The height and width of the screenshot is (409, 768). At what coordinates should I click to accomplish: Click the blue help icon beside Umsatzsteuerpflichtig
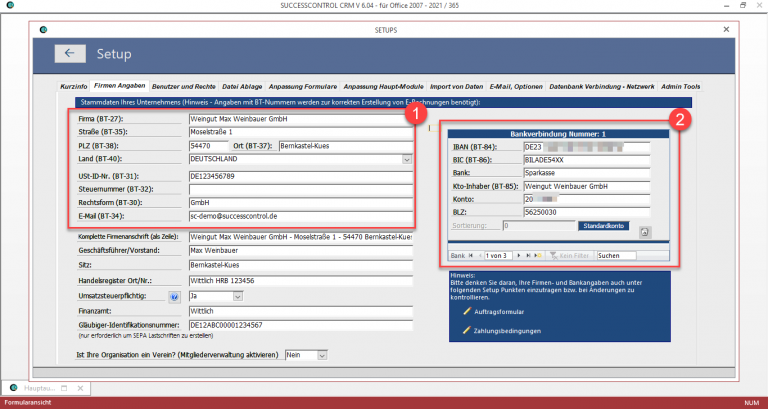(172, 297)
